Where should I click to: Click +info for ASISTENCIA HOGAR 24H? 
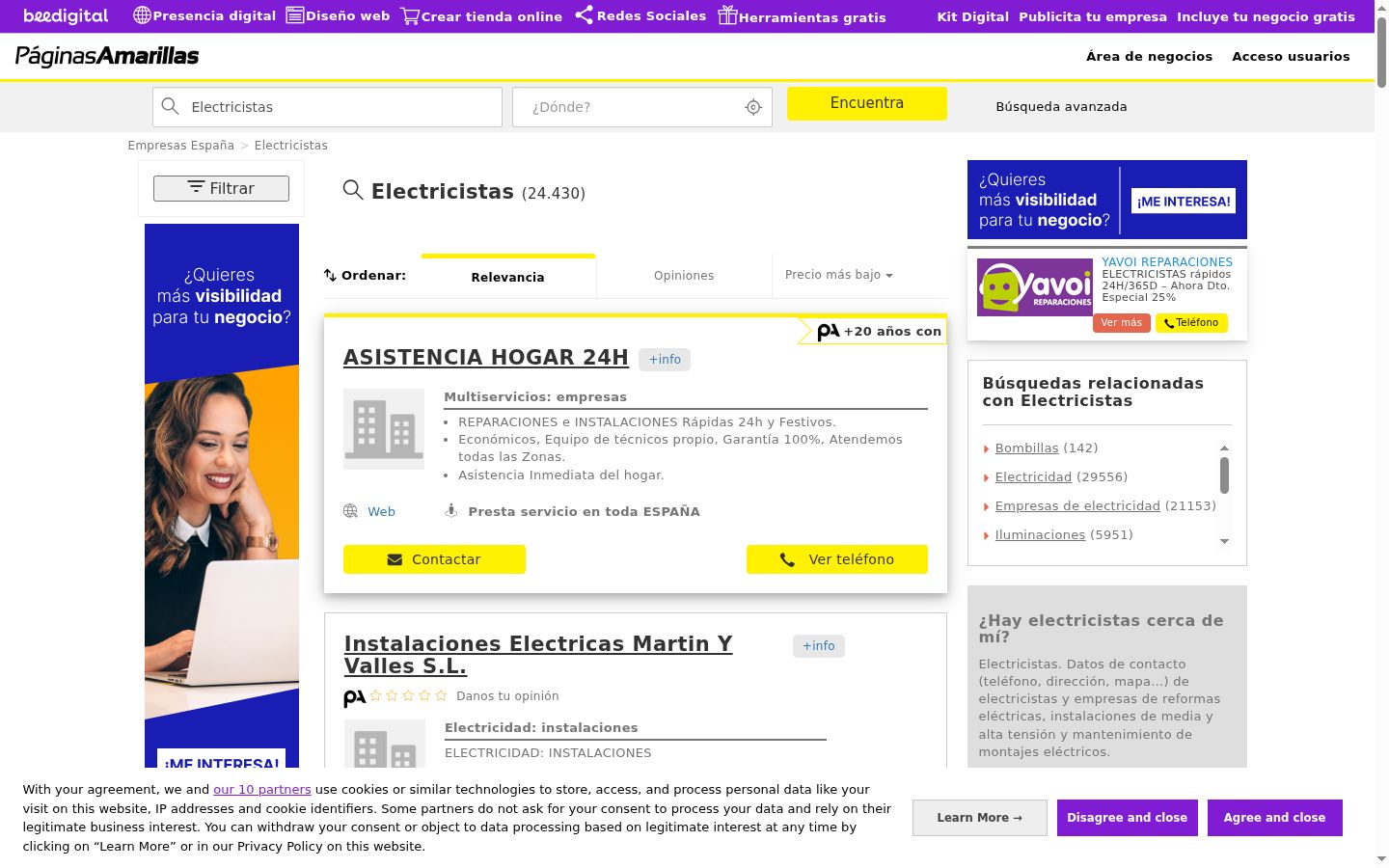pyautogui.click(x=665, y=360)
